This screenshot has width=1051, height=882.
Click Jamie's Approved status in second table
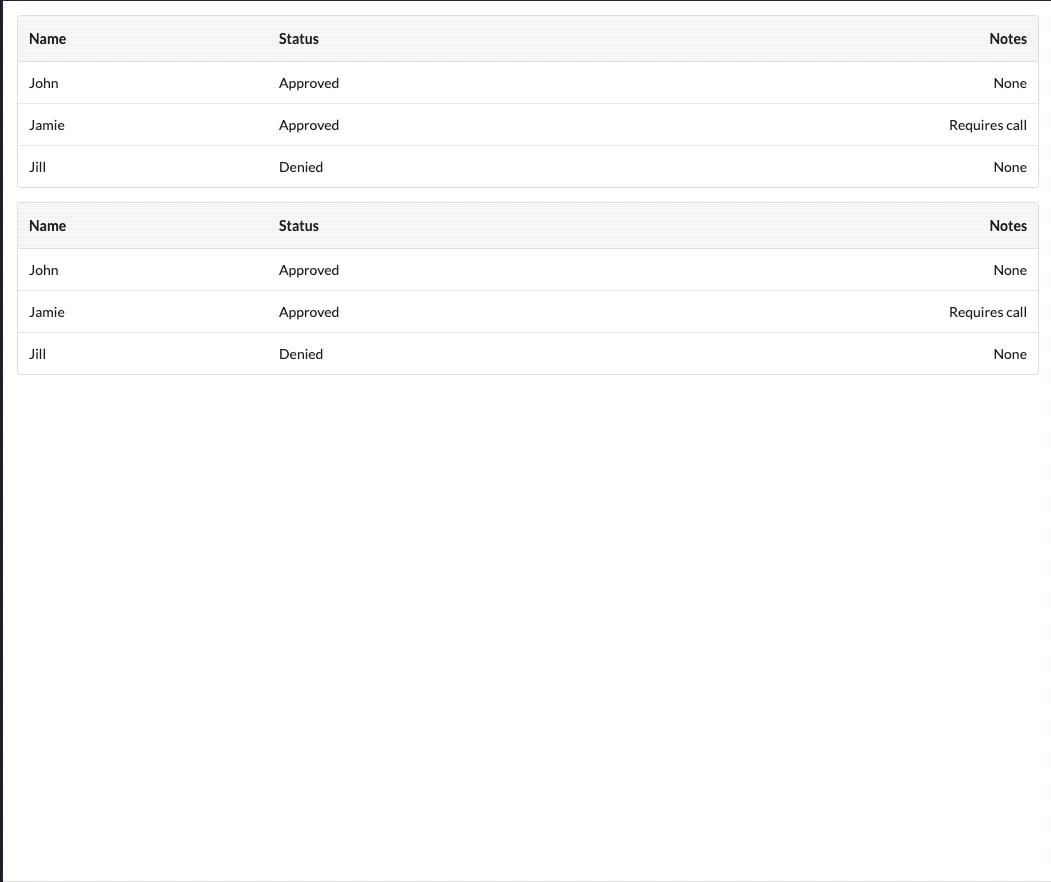pos(308,312)
